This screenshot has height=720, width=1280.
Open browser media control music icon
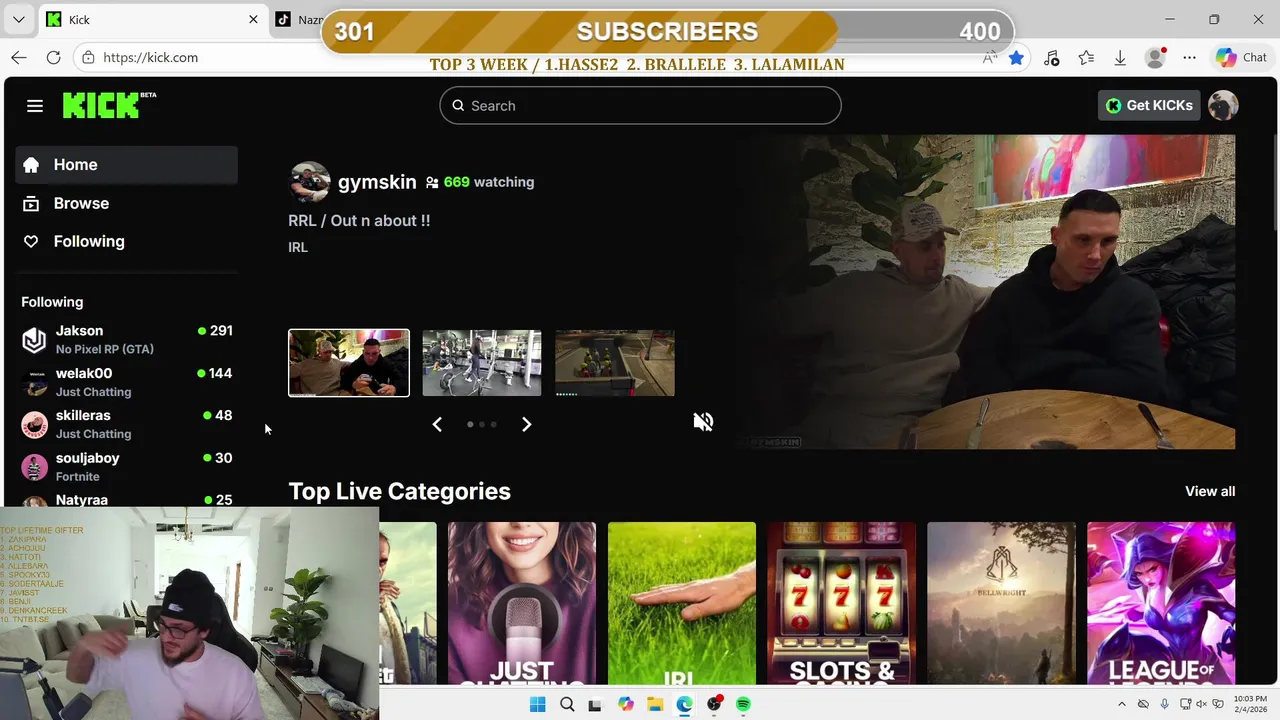pos(1051,58)
